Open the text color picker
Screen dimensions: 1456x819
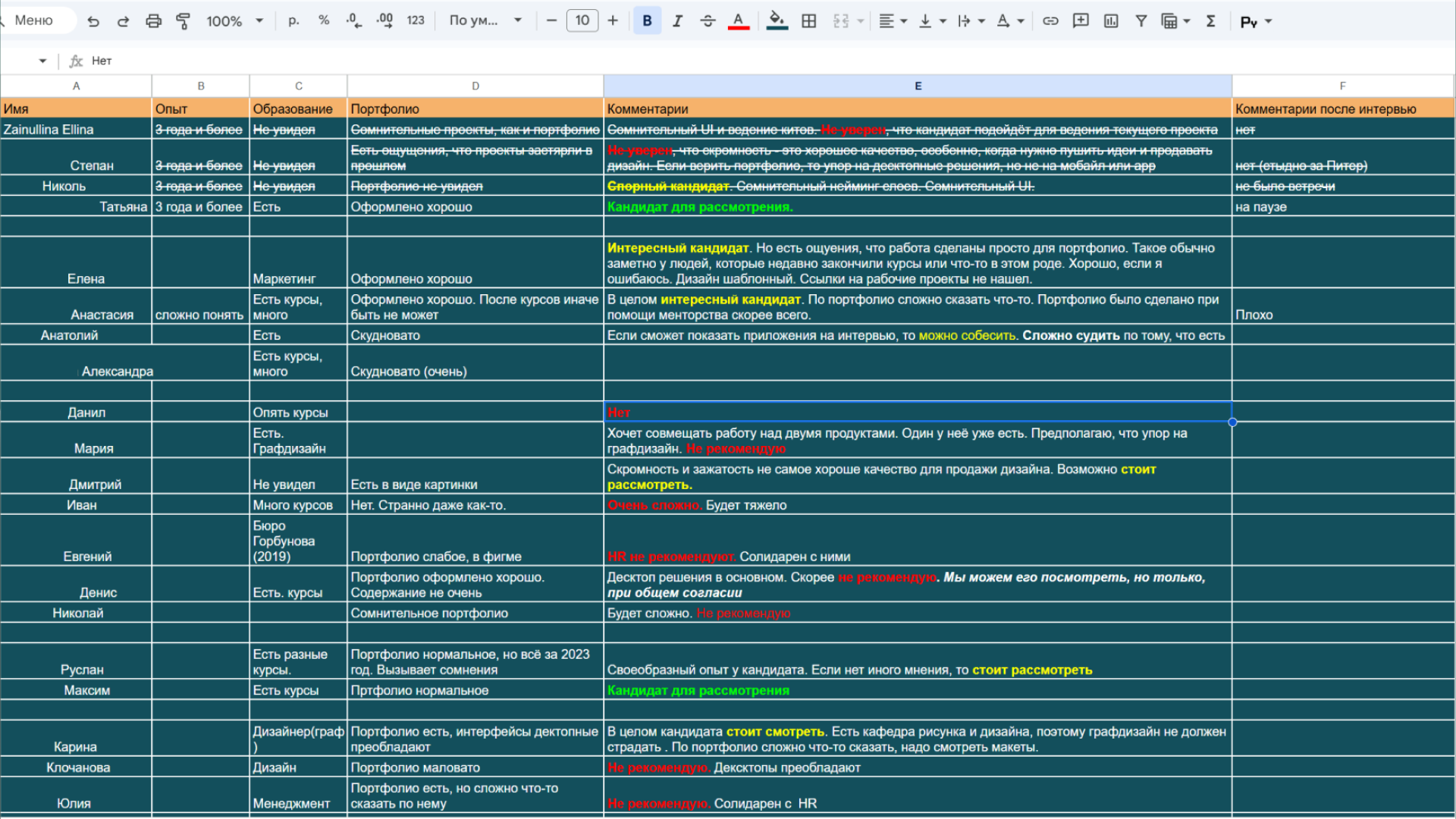click(738, 21)
